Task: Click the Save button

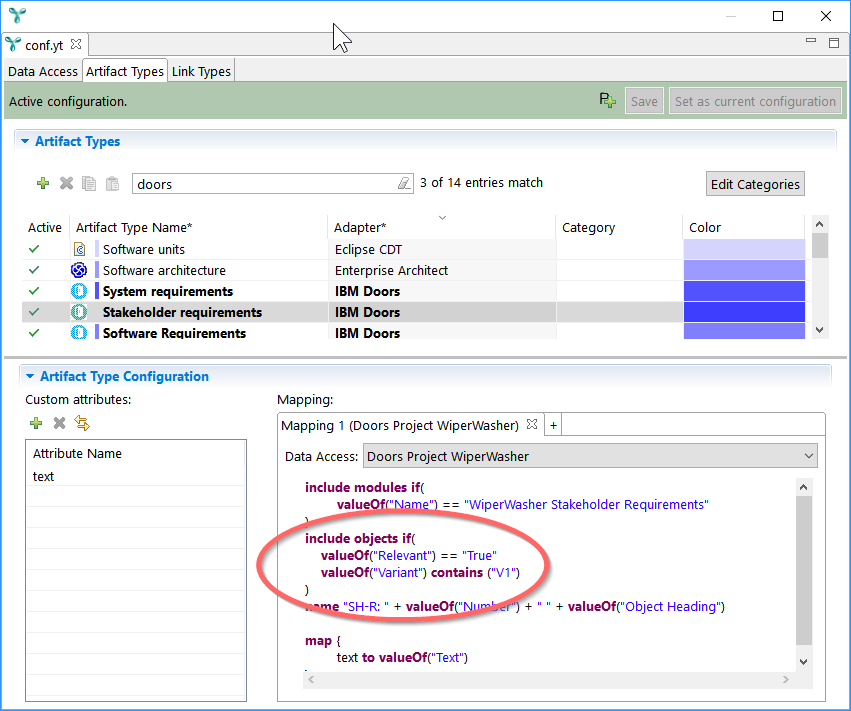Action: pyautogui.click(x=644, y=101)
